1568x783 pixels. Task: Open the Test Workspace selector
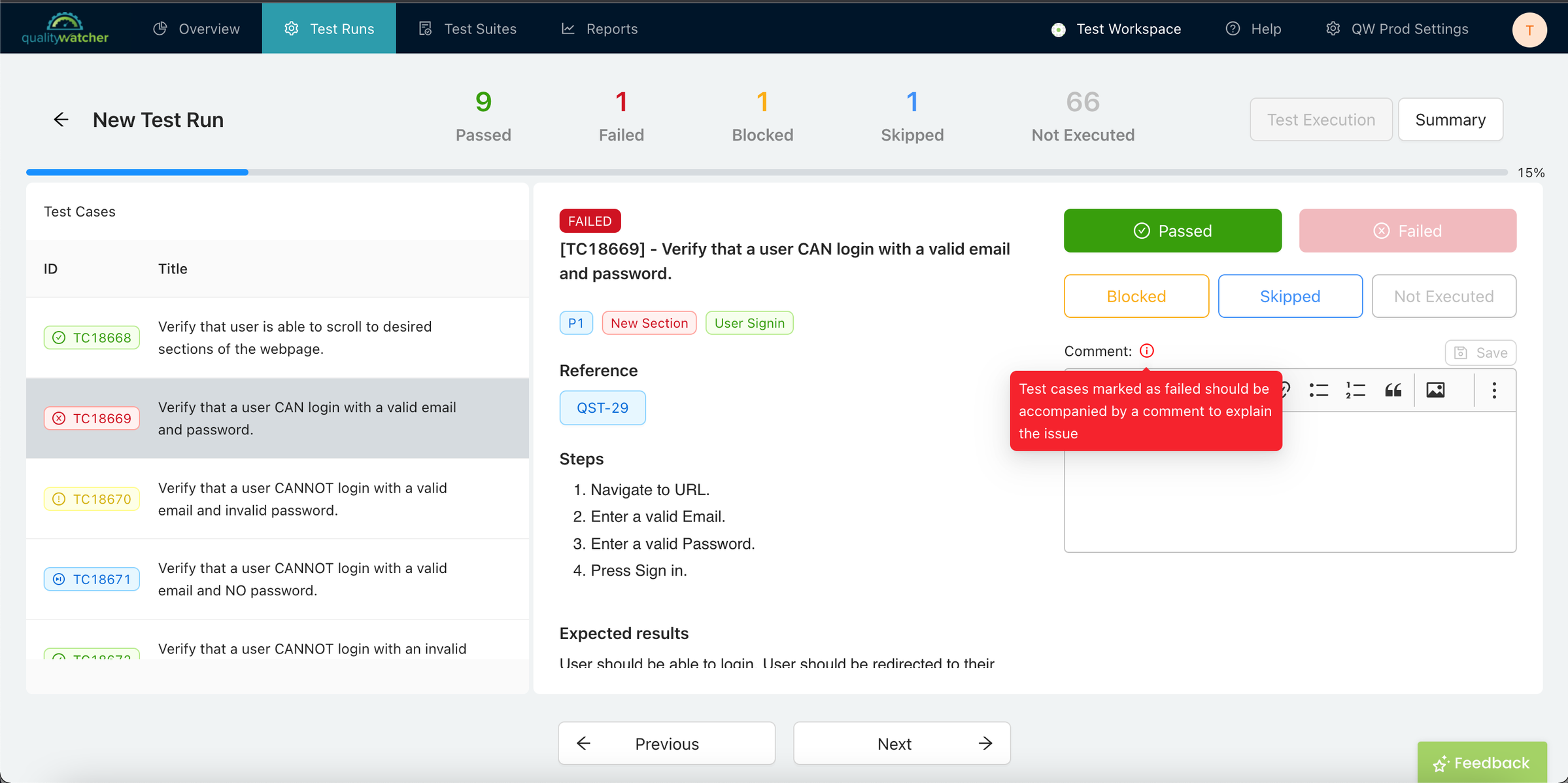coord(1116,29)
